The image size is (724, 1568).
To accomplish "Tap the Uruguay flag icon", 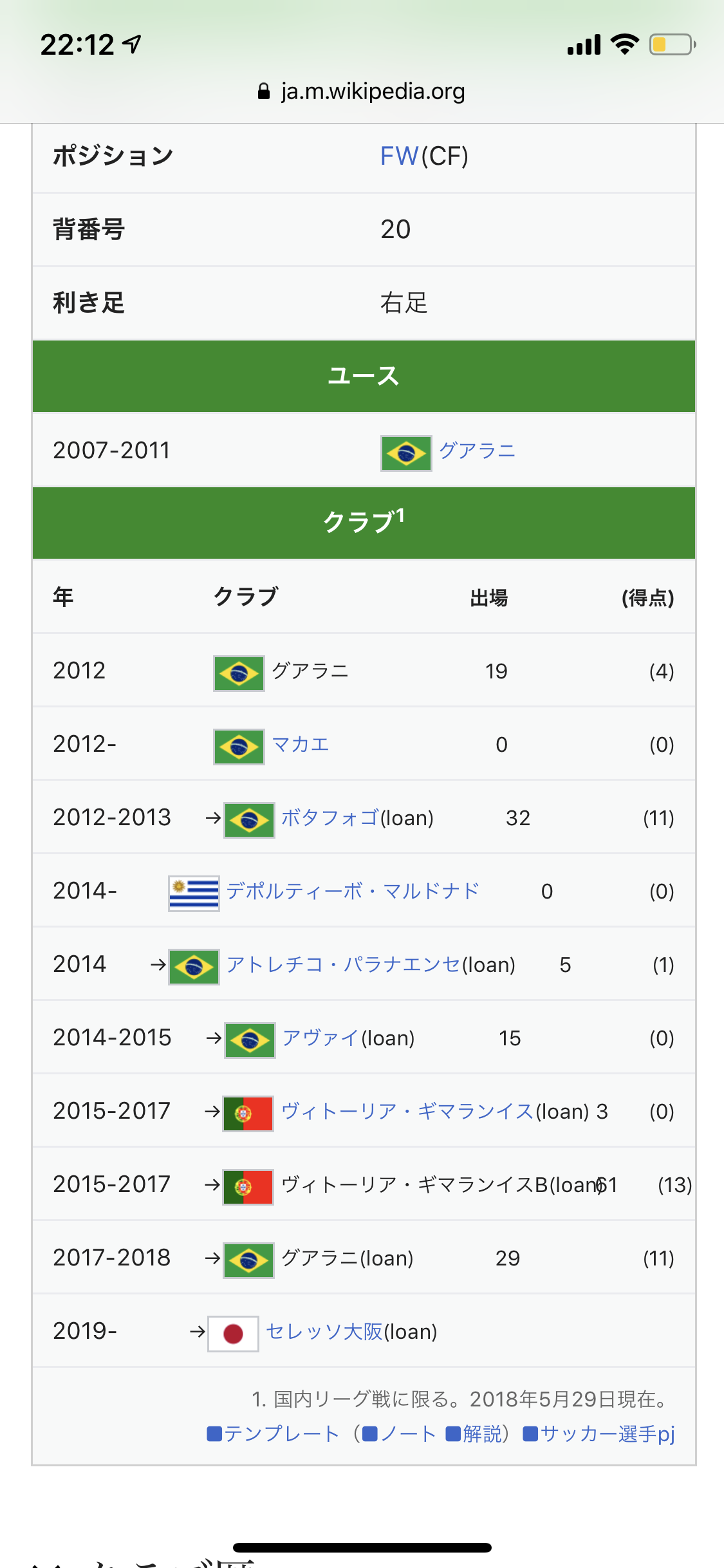I will point(194,893).
